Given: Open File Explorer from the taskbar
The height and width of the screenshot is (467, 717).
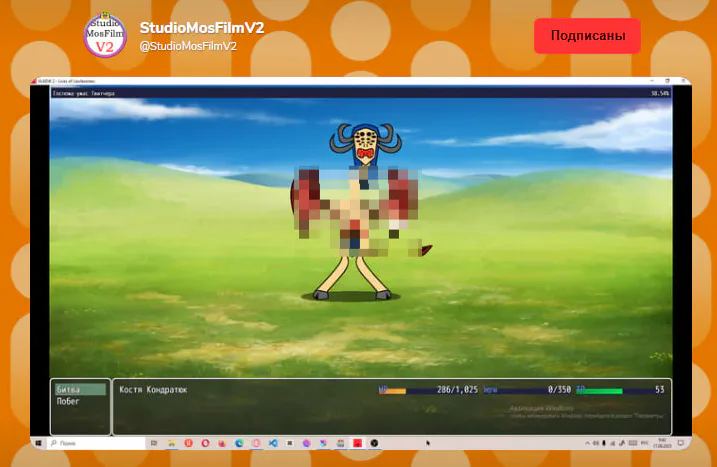Looking at the screenshot, I should [171, 443].
